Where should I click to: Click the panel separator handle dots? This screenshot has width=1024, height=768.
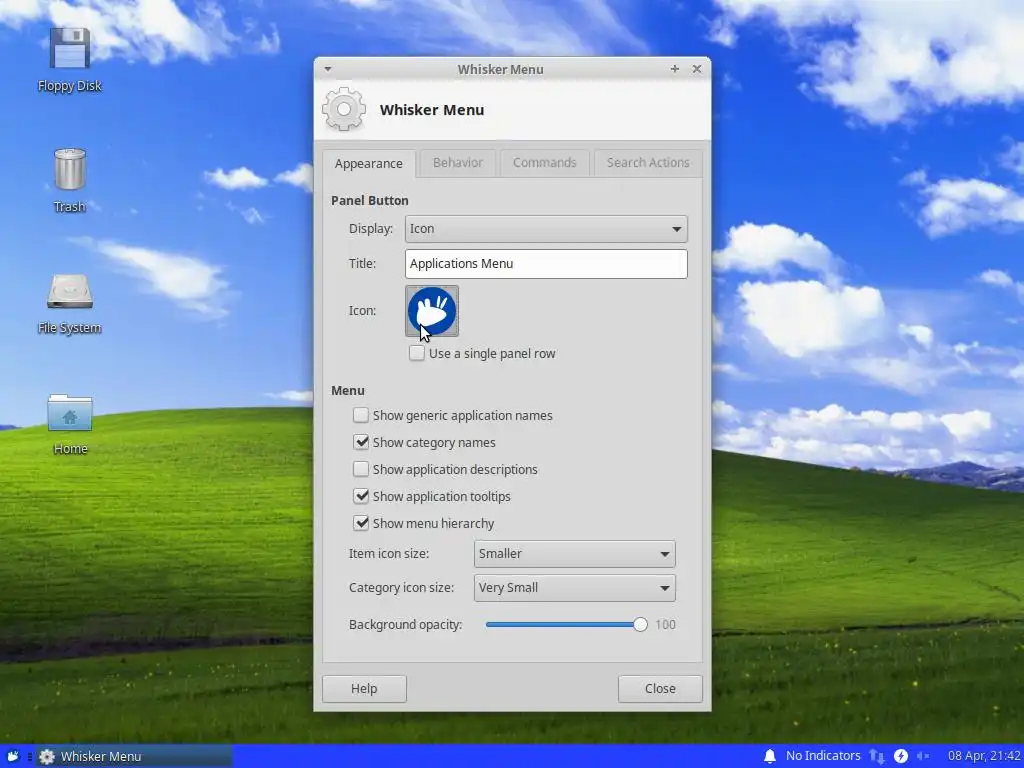coord(29,756)
